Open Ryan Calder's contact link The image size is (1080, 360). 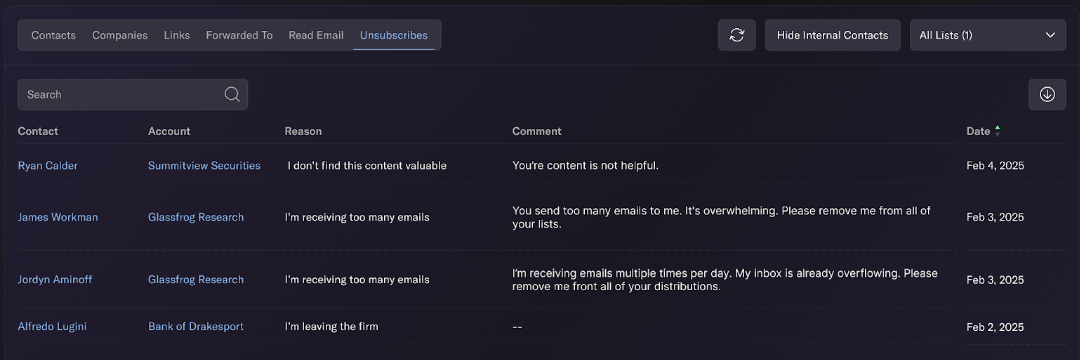[x=48, y=166]
